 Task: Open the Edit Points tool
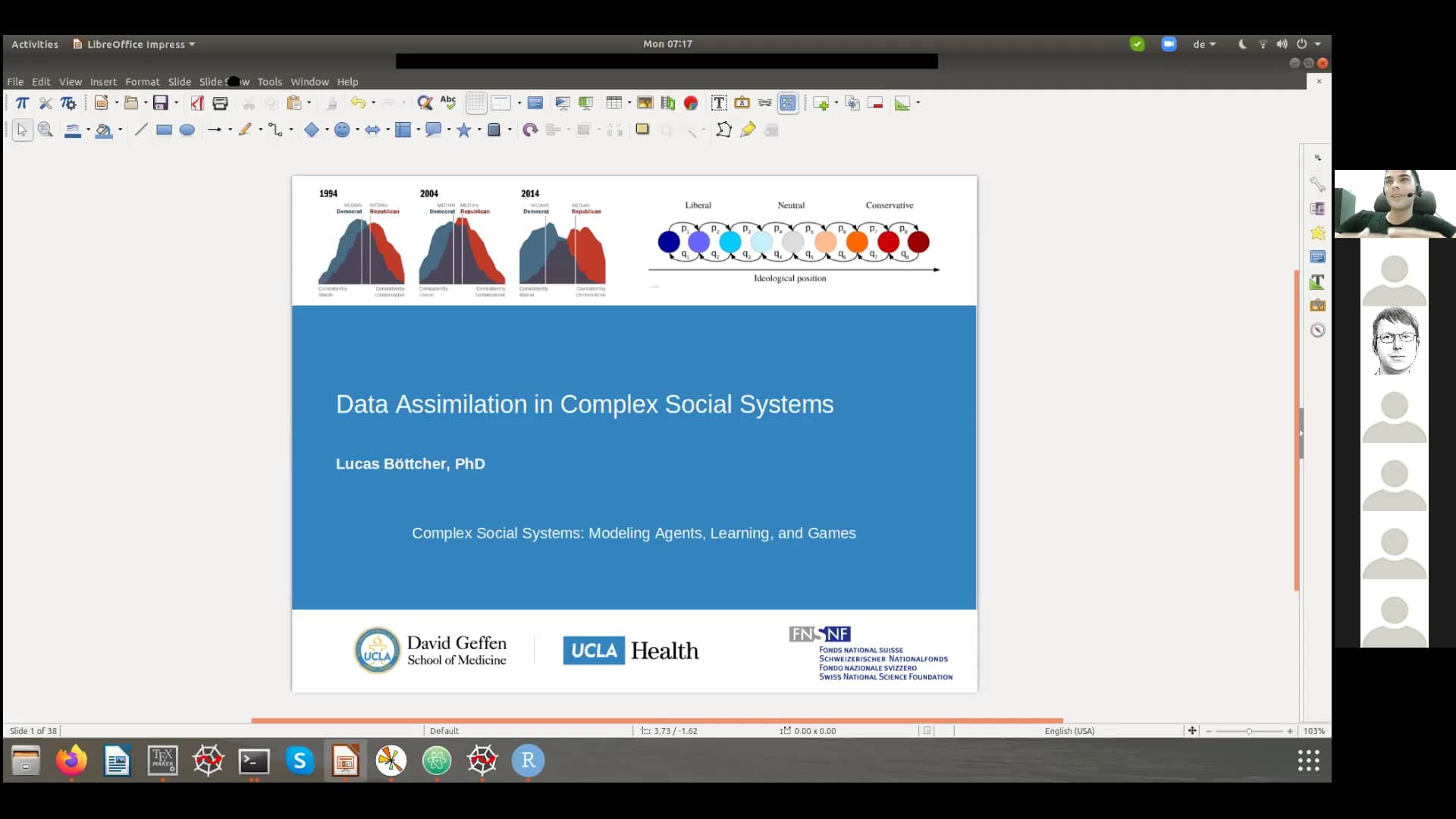point(723,130)
